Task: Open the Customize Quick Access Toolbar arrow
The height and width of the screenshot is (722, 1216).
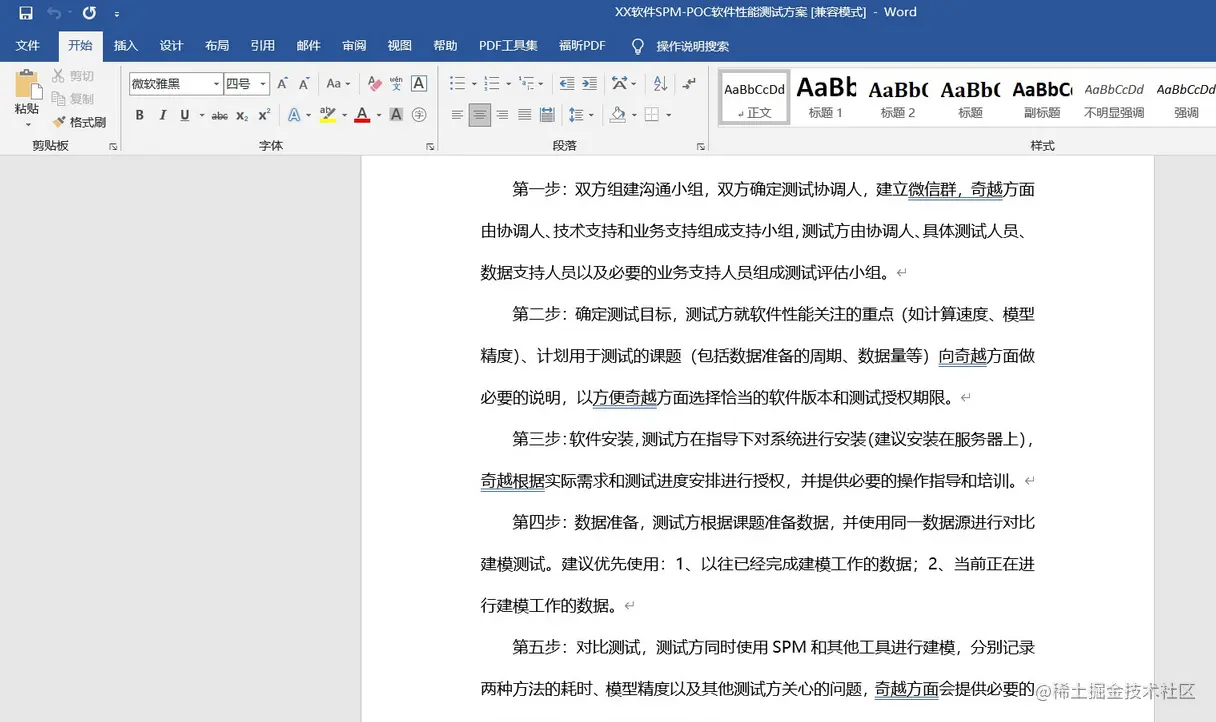Action: pos(117,14)
